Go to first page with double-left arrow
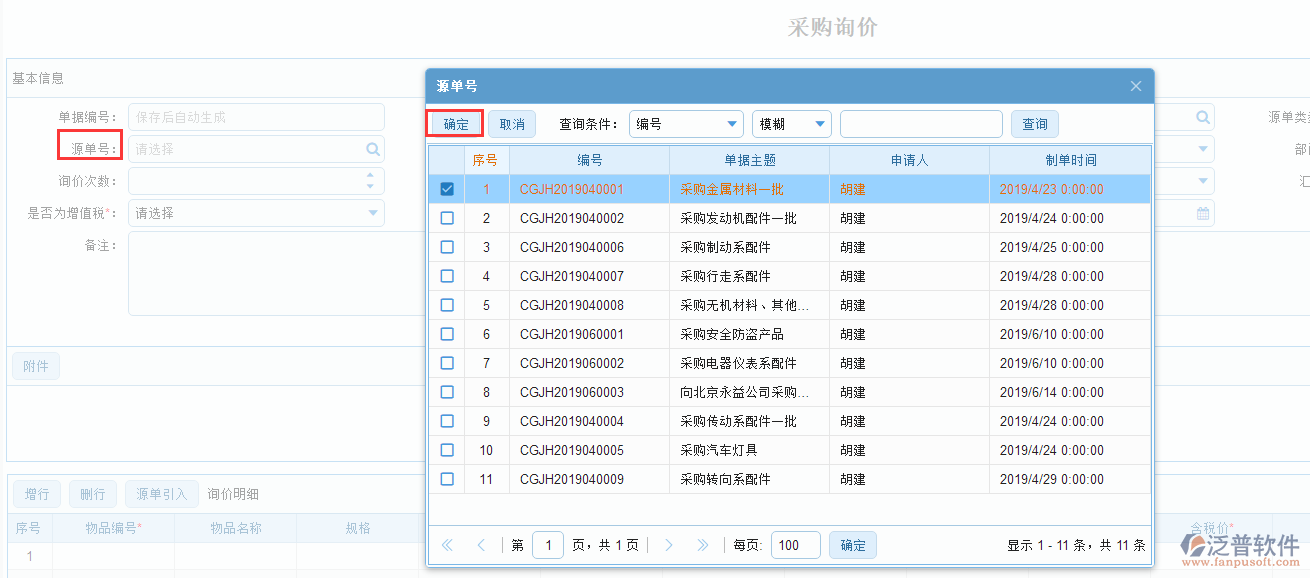The width and height of the screenshot is (1310, 578). point(447,544)
